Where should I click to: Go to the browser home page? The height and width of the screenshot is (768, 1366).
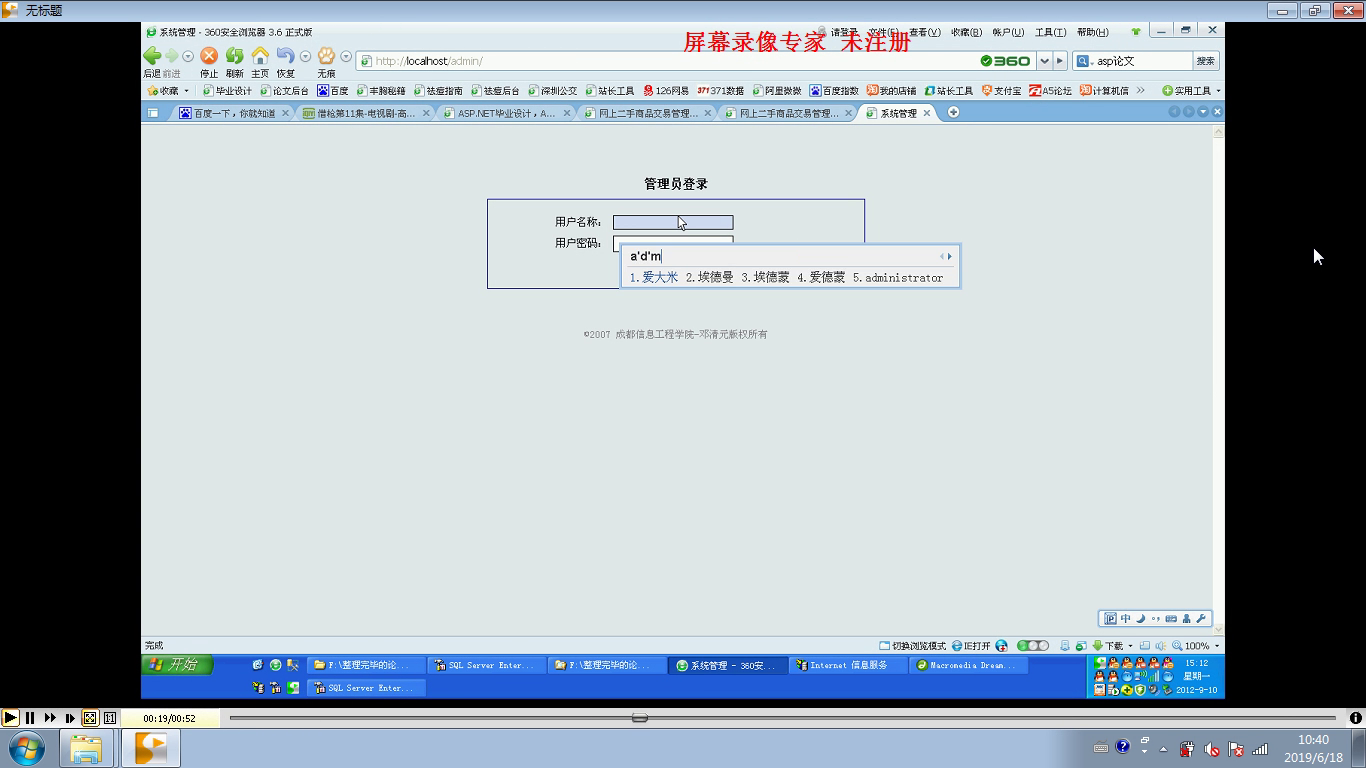(260, 56)
